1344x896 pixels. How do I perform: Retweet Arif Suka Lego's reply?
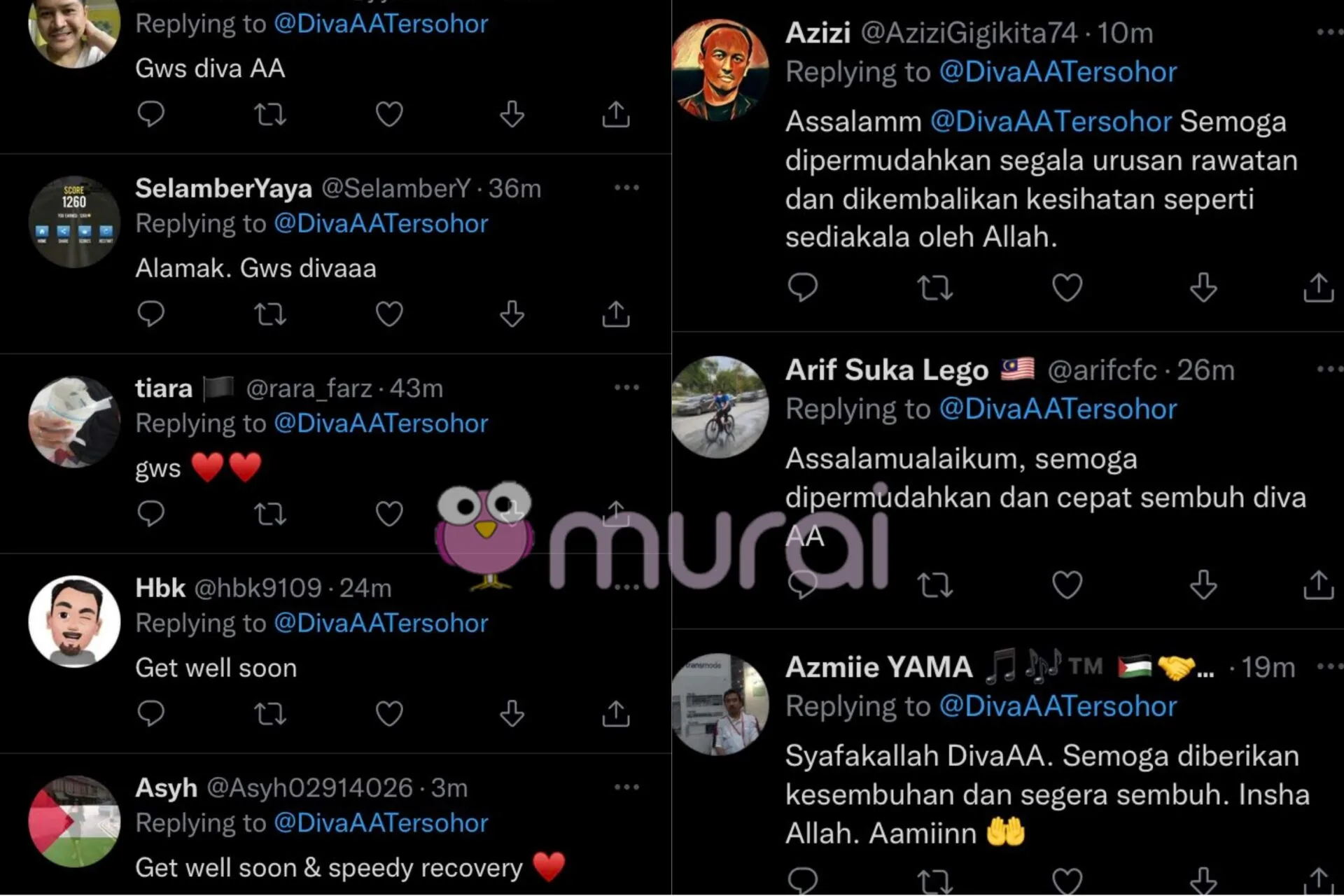935,585
